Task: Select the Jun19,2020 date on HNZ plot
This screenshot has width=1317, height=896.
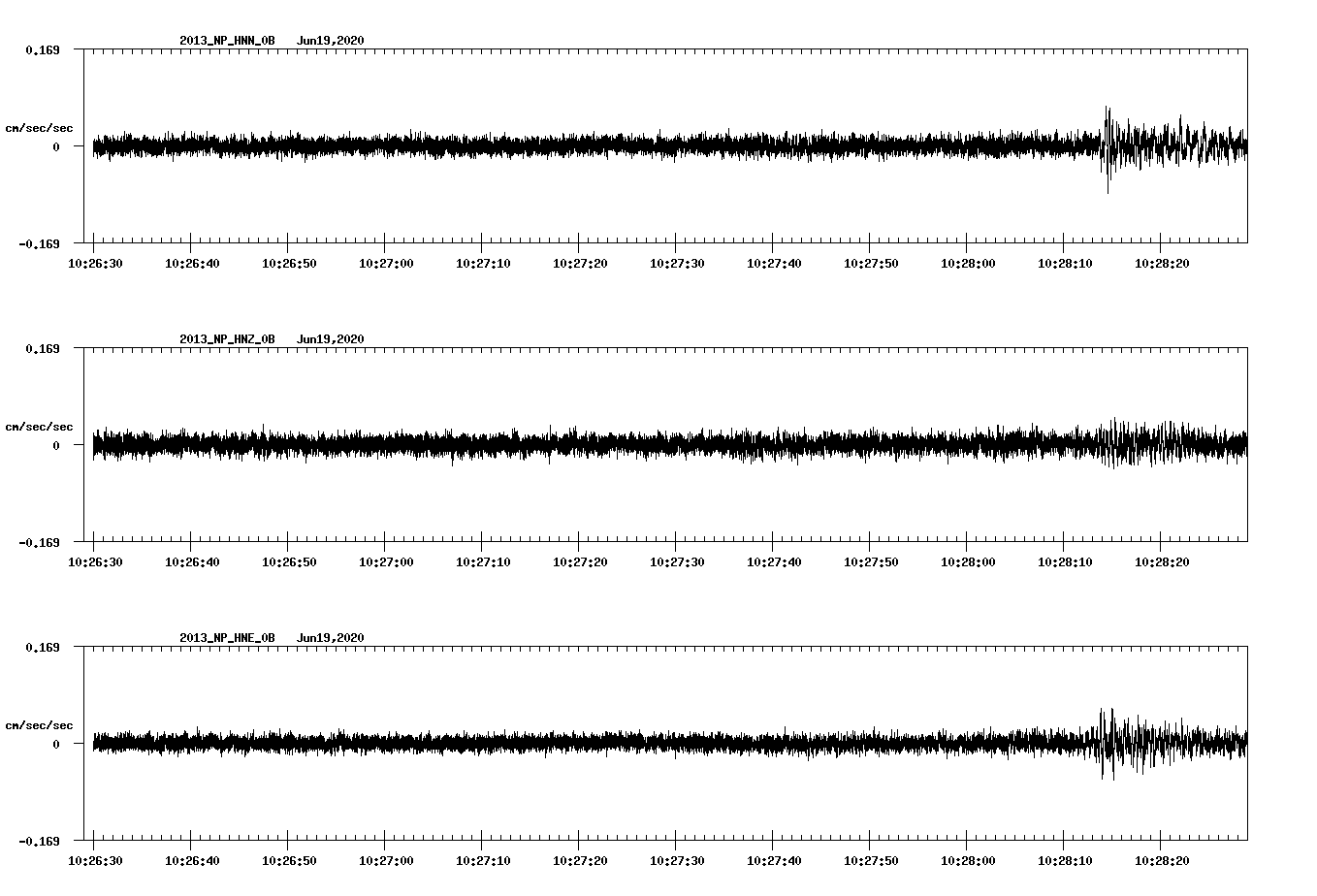Action: tap(331, 339)
